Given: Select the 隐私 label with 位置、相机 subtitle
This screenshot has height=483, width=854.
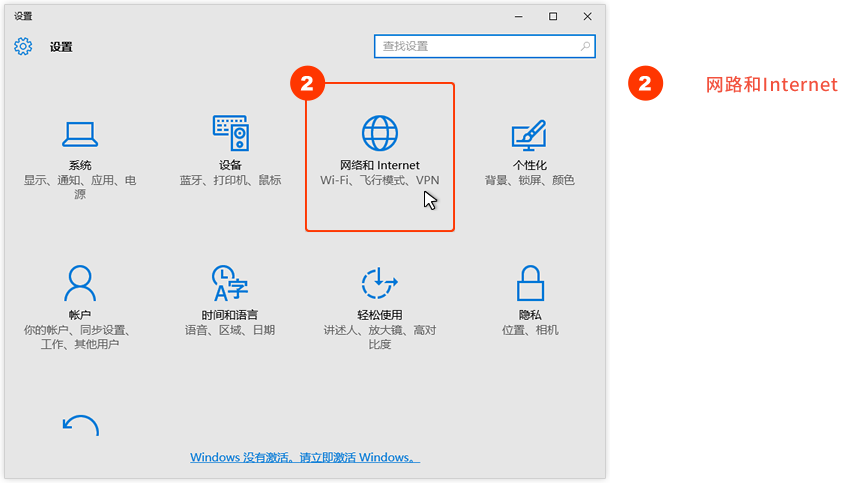Looking at the screenshot, I should click(529, 315).
